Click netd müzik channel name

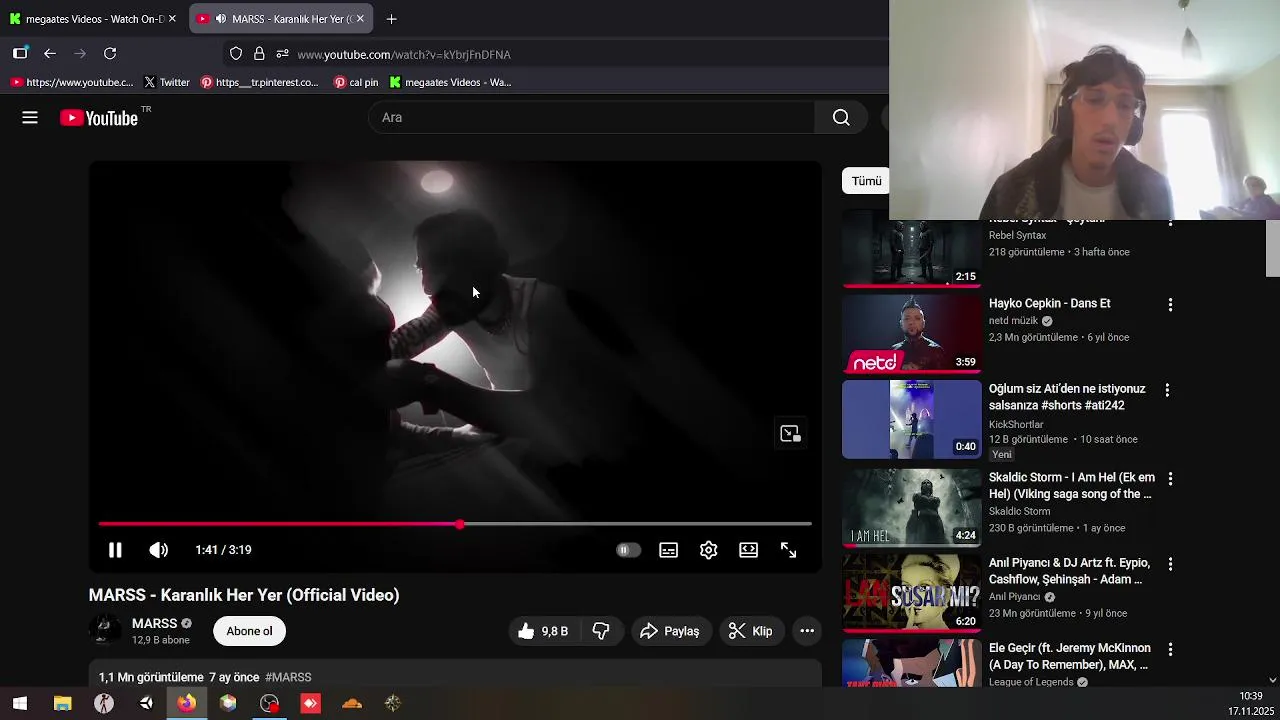(1013, 321)
